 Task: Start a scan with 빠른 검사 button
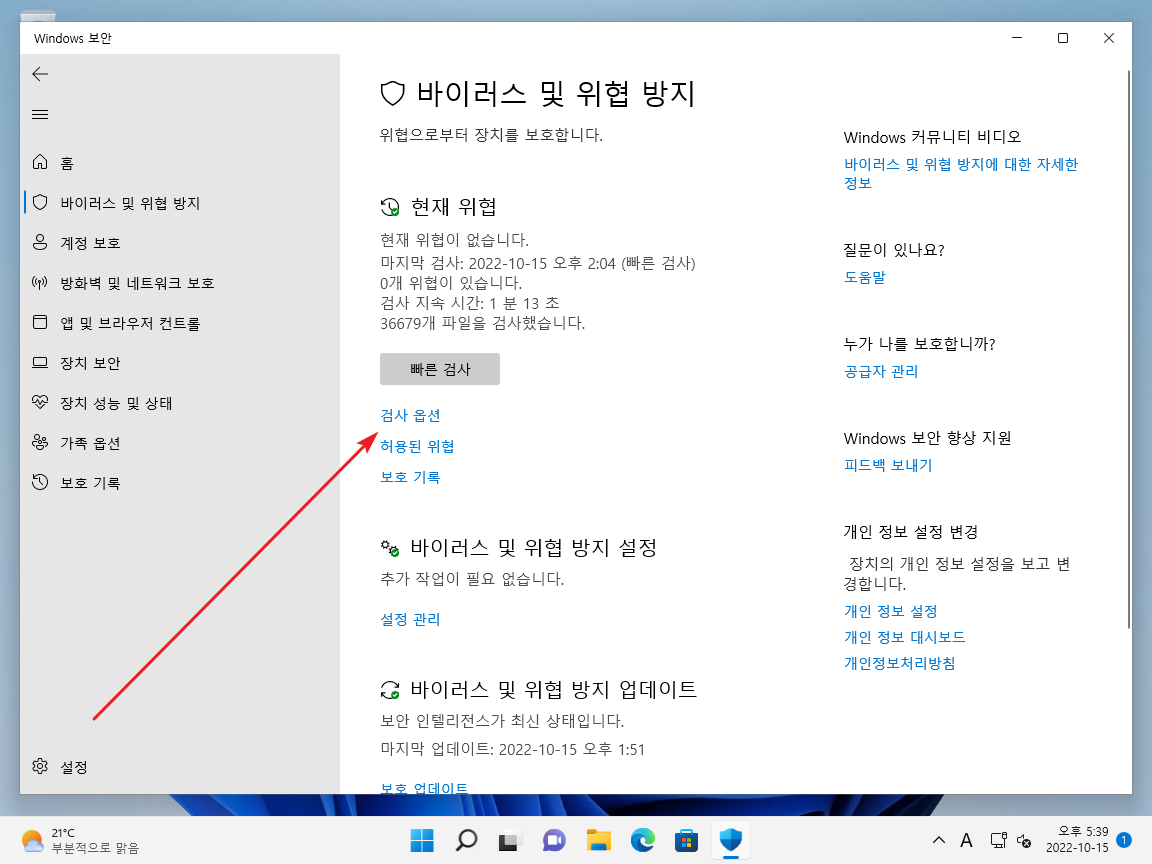(440, 369)
